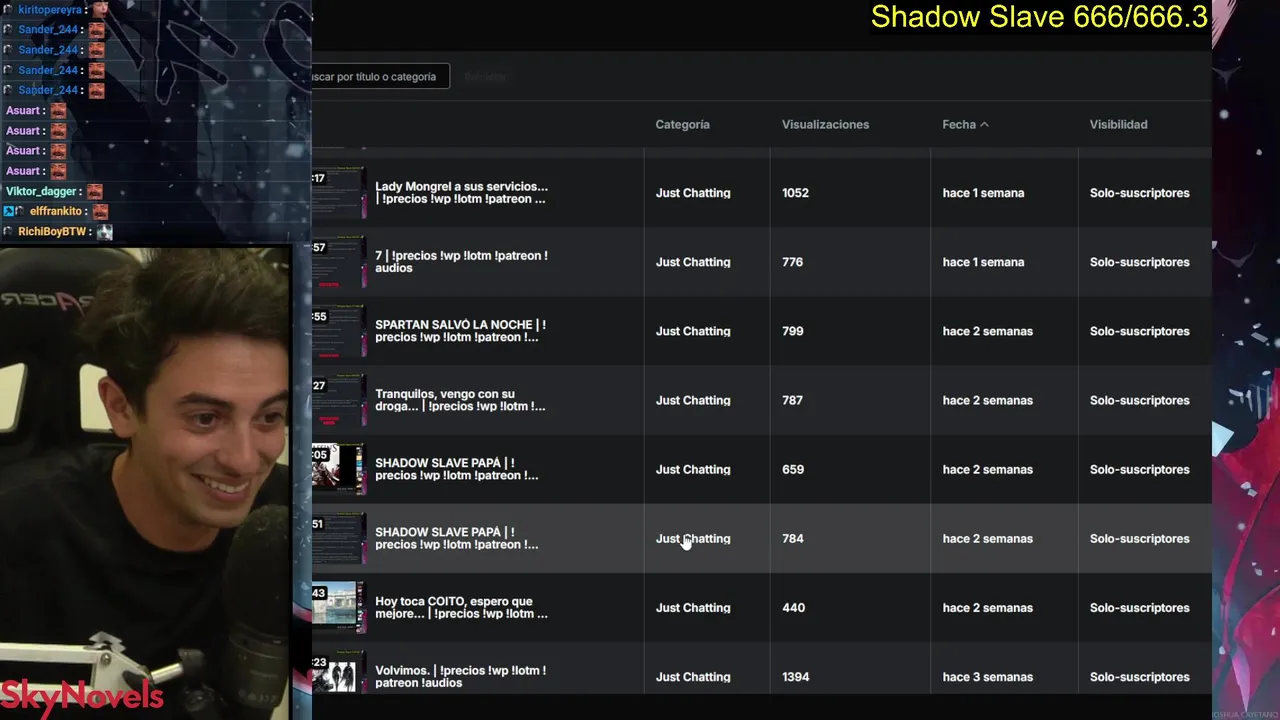1280x720 pixels.
Task: Click Just Chatting category in the Volvimos row
Action: point(693,677)
